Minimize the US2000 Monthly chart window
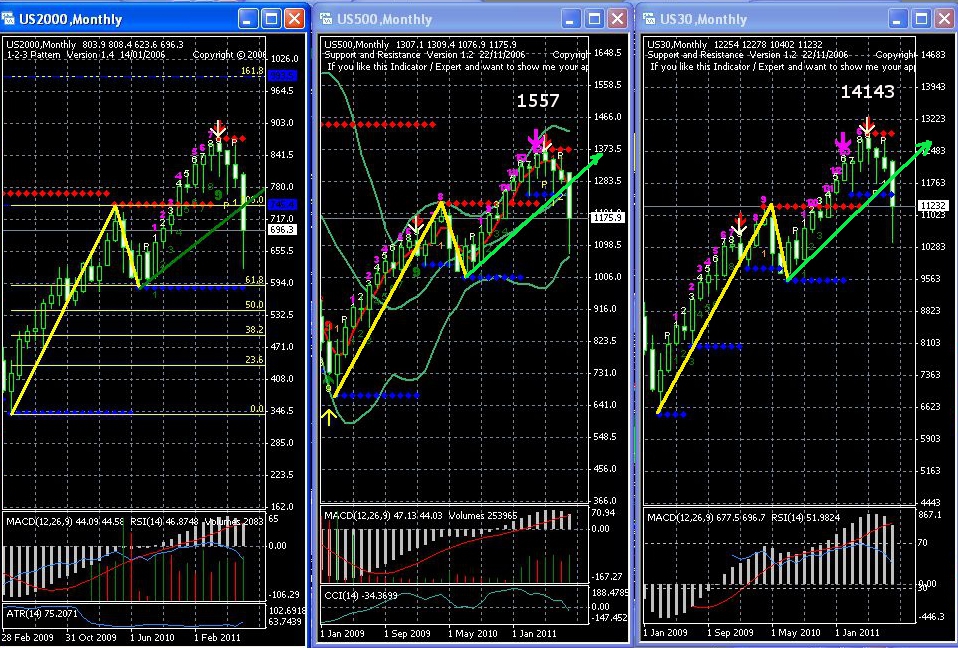 (248, 19)
